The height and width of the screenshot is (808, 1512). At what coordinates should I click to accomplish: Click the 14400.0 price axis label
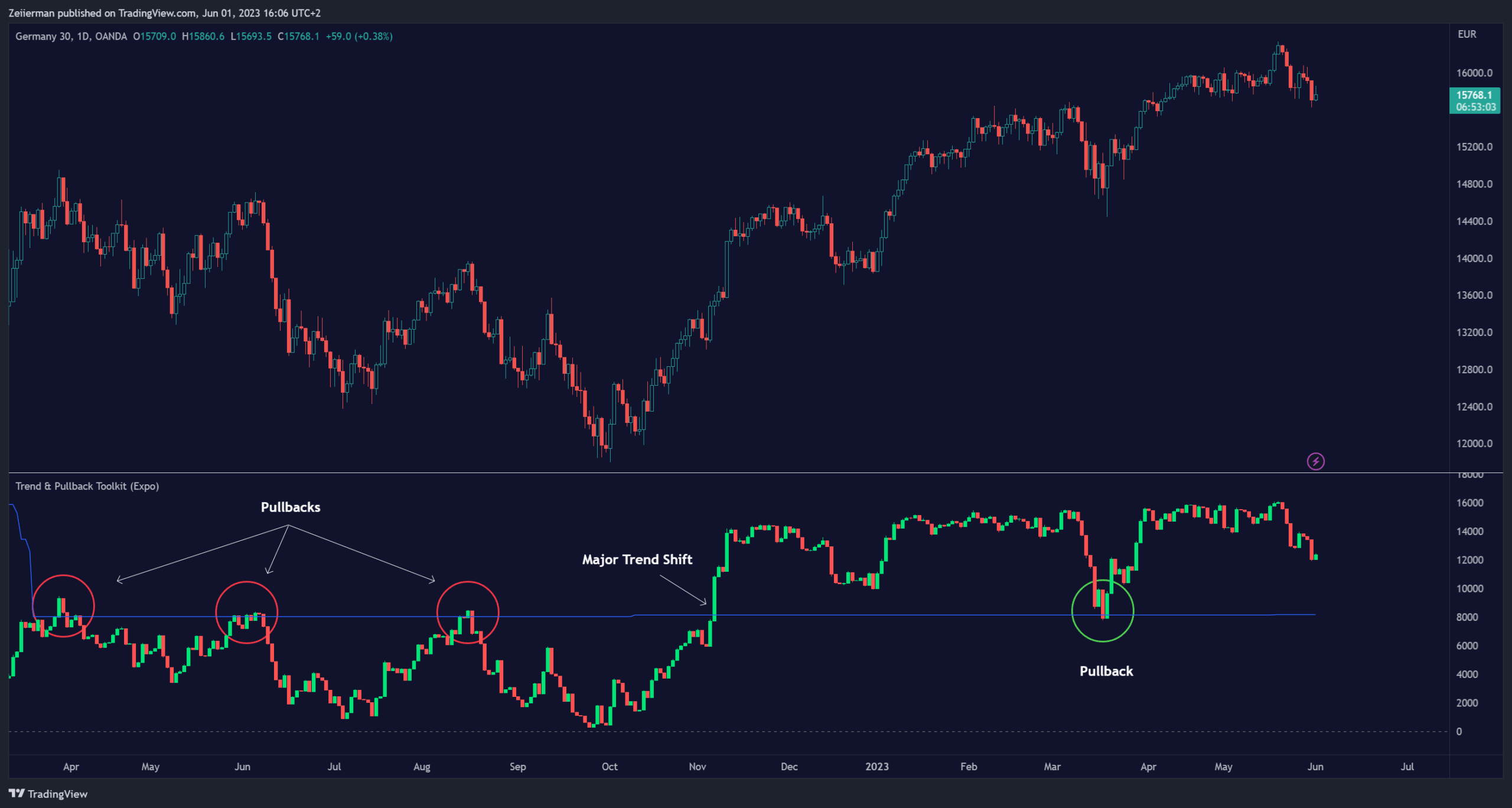tap(1474, 221)
